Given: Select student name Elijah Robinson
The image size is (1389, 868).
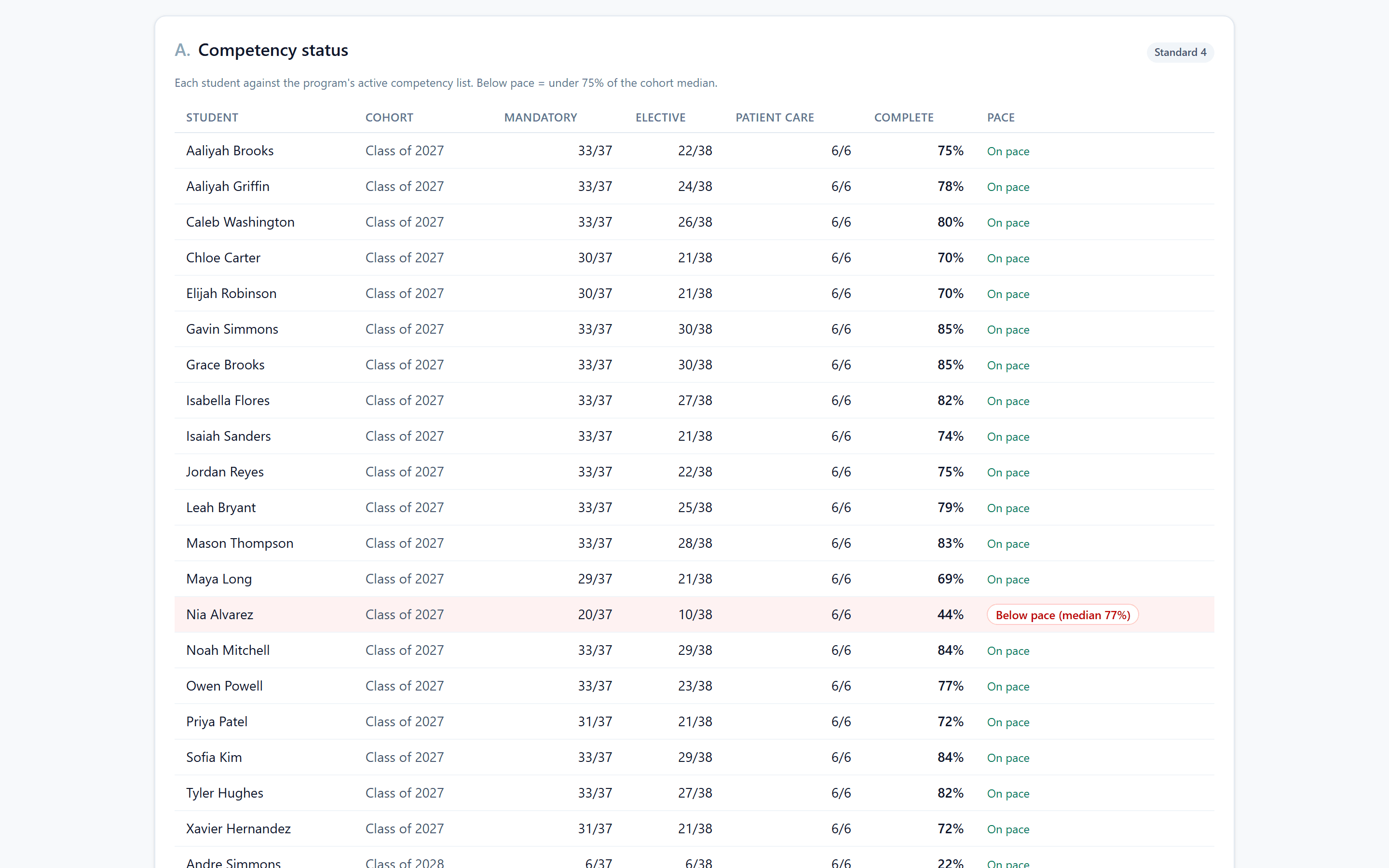Looking at the screenshot, I should click(231, 293).
